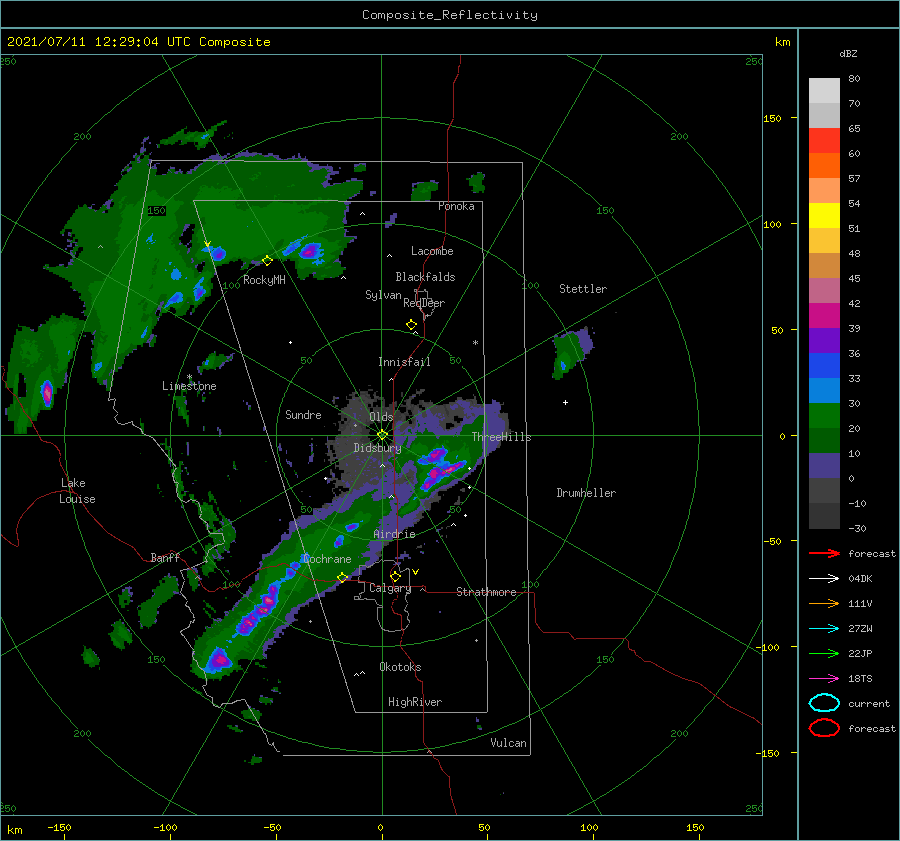
Task: Click the Didsbury label
Action: click(x=377, y=448)
